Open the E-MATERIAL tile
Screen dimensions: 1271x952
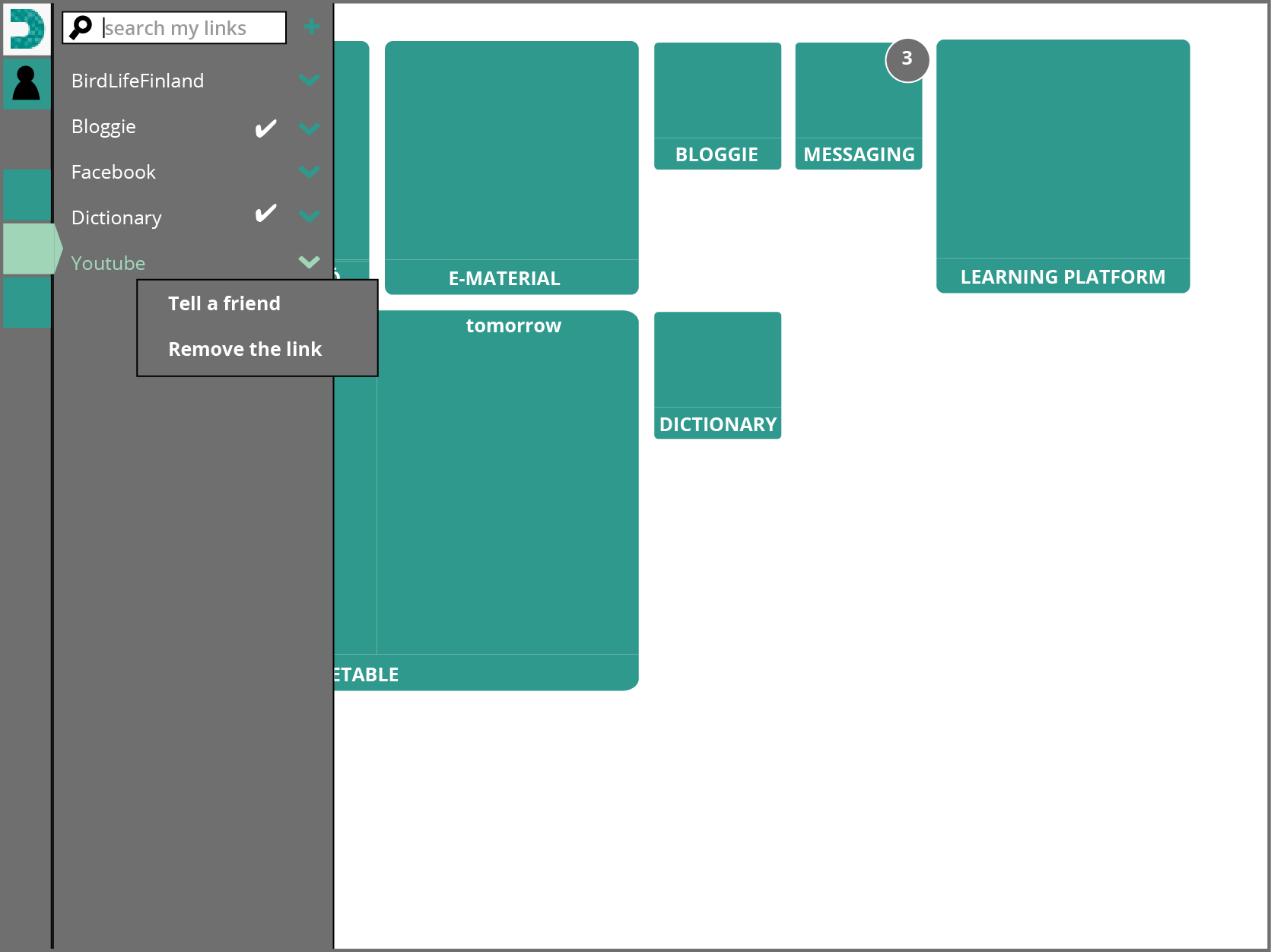[x=511, y=167]
